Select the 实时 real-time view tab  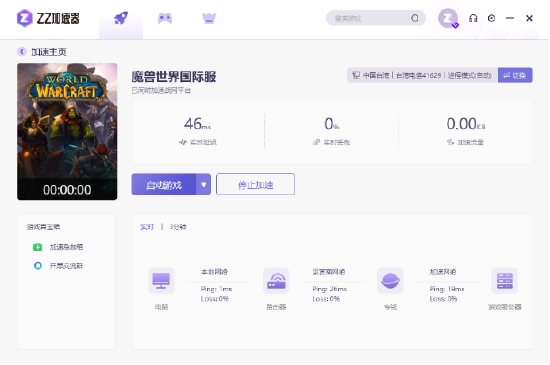coord(147,227)
